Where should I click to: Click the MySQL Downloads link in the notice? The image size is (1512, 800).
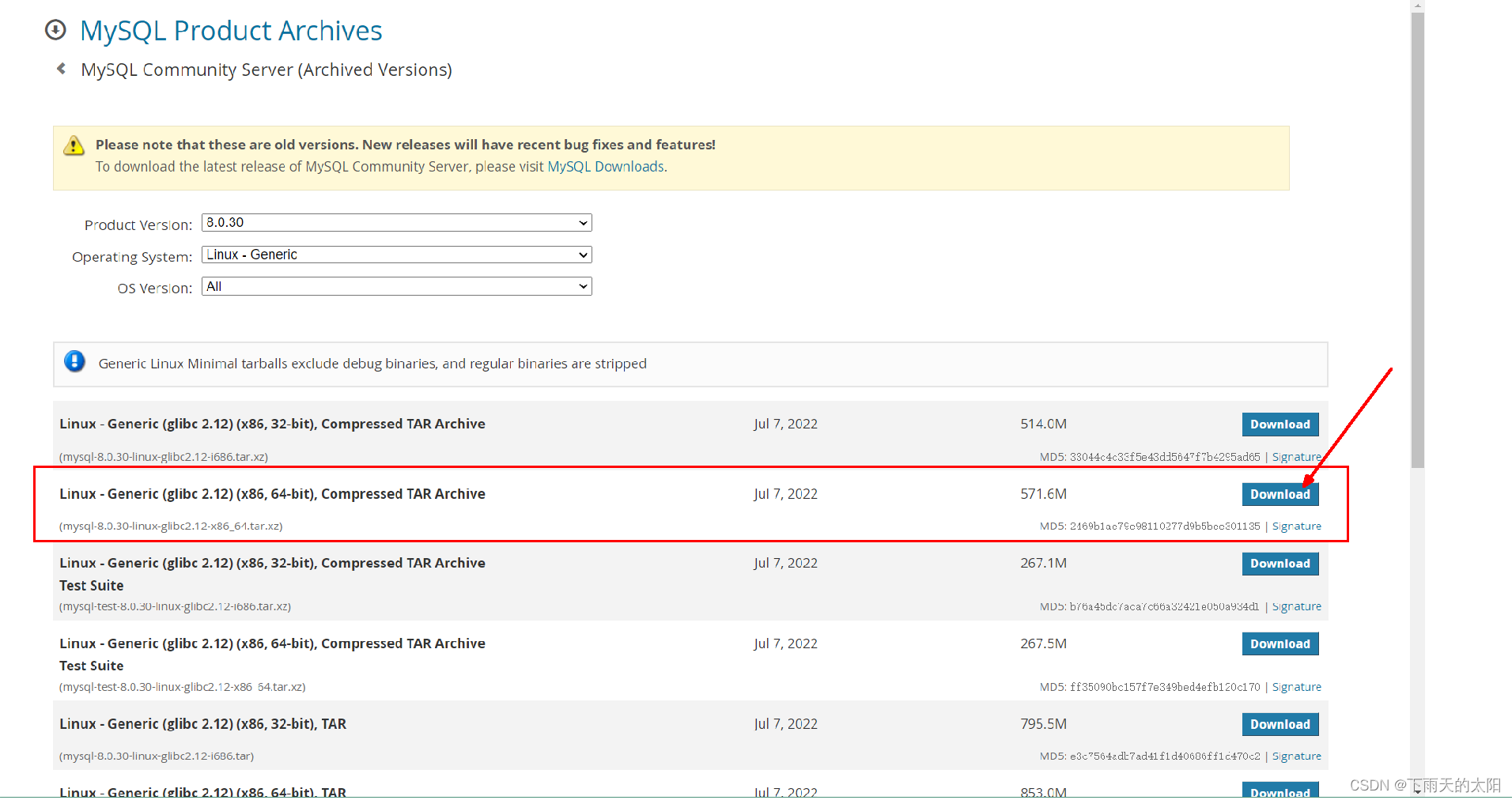coord(605,166)
